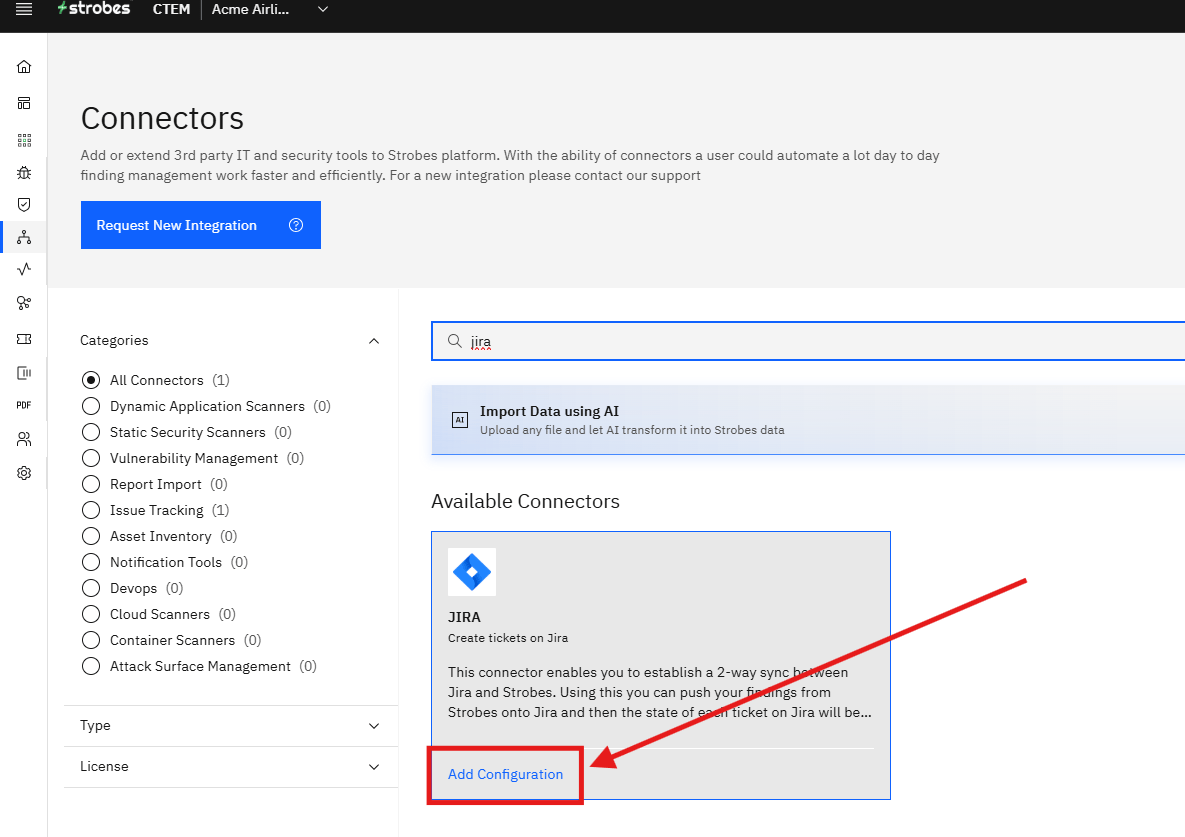Click the JIRA connector logo
Viewport: 1185px width, 837px height.
pos(472,573)
